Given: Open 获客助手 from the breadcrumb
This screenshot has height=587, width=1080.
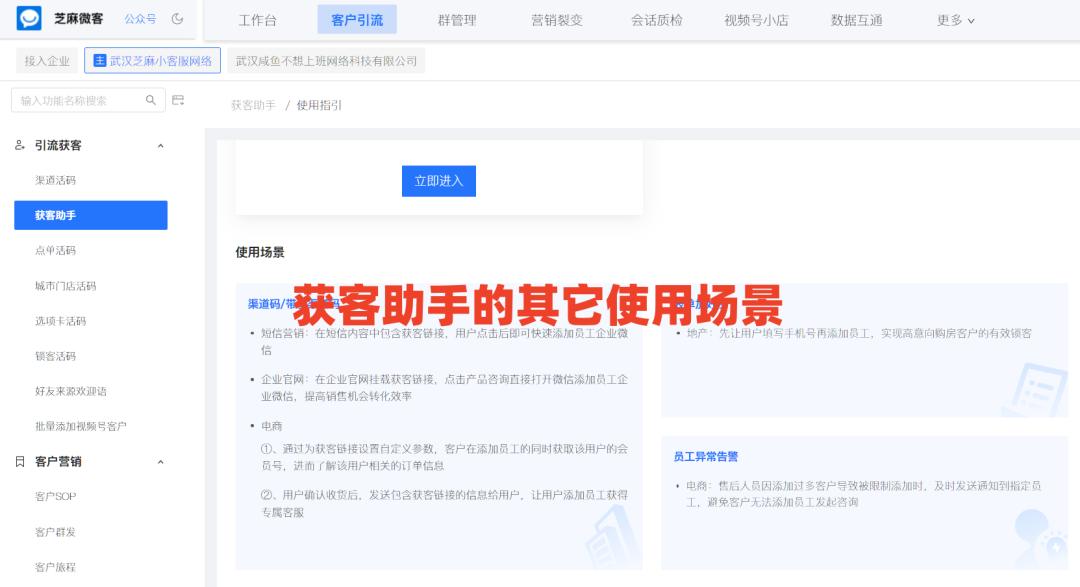Looking at the screenshot, I should [251, 103].
